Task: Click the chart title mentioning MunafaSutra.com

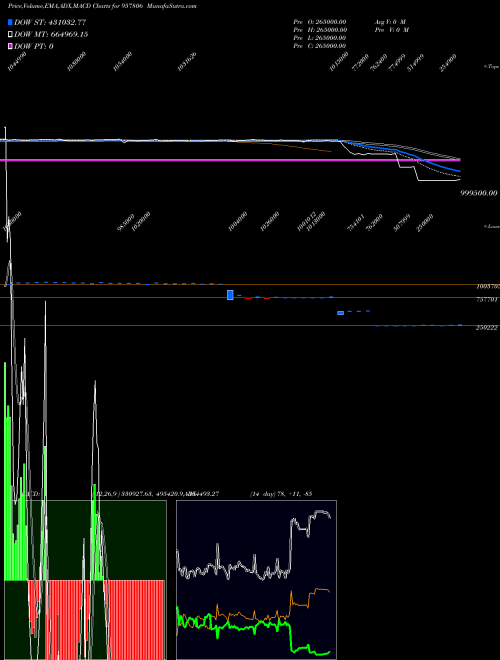Action: point(102,6)
